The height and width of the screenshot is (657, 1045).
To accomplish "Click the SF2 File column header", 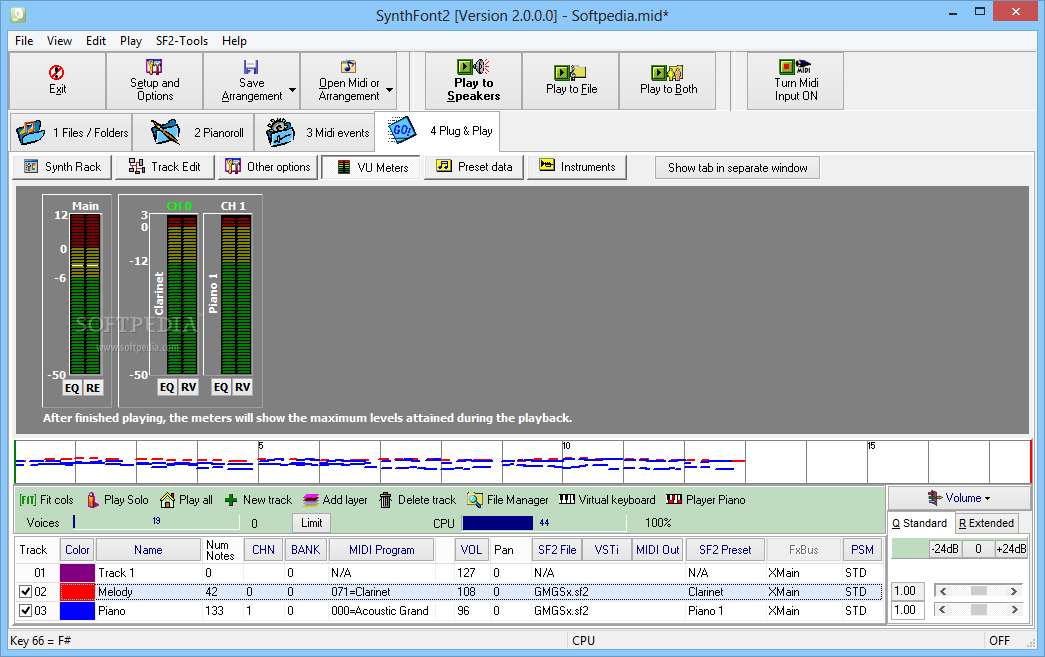I will (x=557, y=550).
